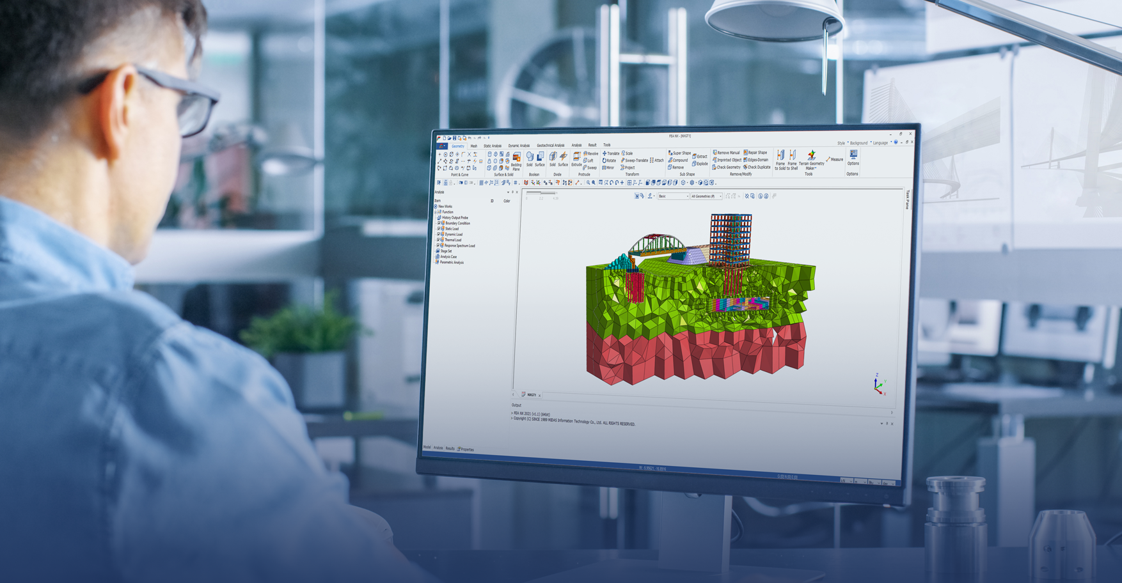The width and height of the screenshot is (1122, 583).
Task: Toggle the Boundary Condition checkbox
Action: coord(441,223)
